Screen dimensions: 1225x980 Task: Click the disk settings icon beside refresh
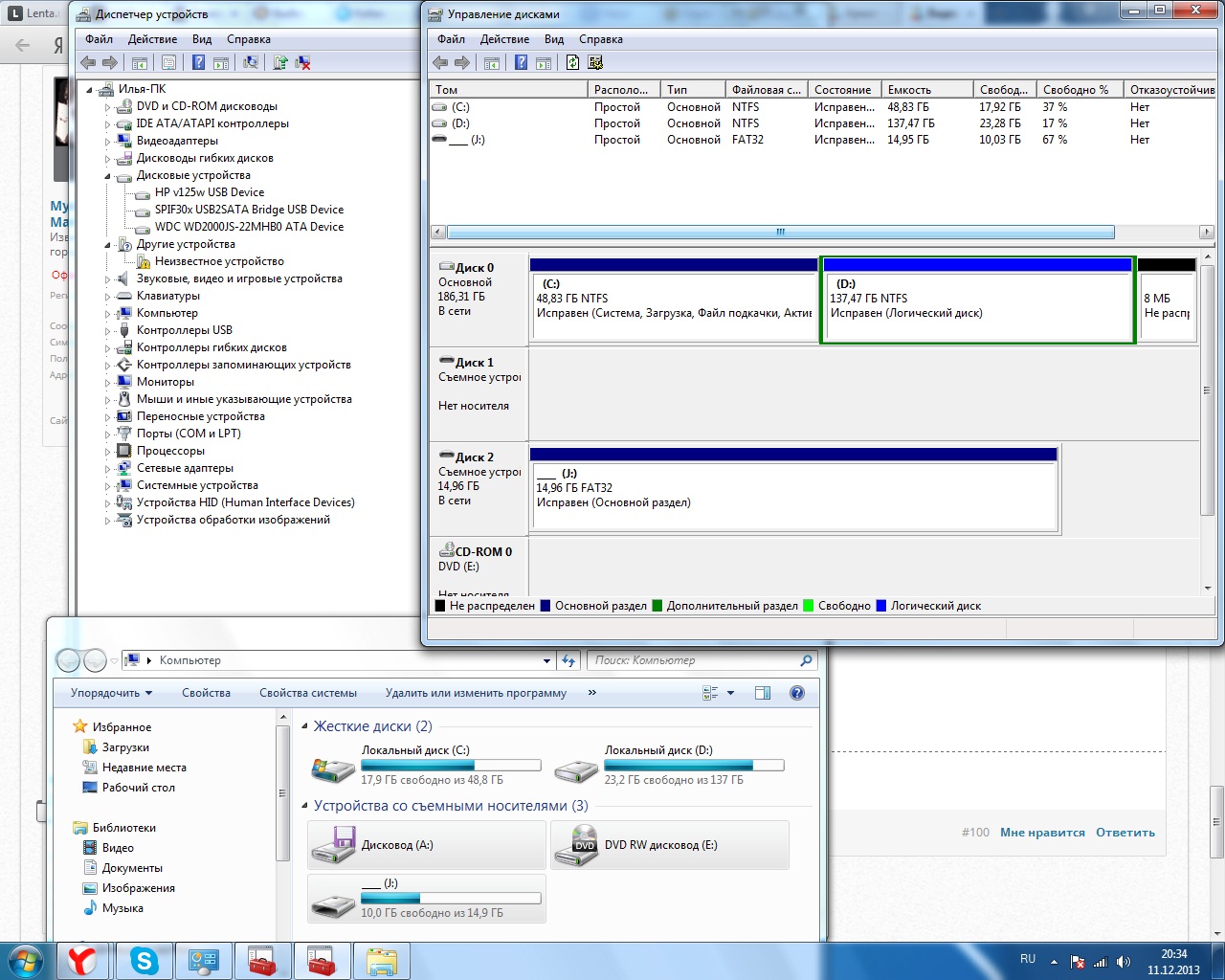(x=595, y=63)
